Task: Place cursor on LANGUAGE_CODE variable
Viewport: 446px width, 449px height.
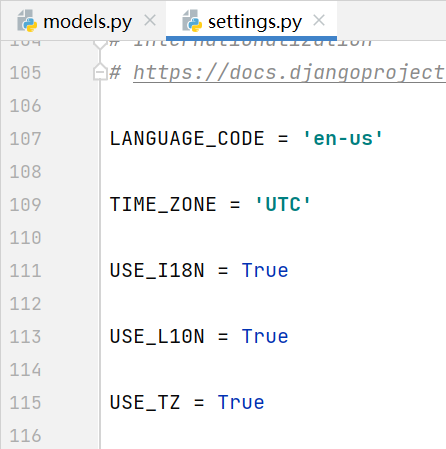Action: click(x=187, y=139)
